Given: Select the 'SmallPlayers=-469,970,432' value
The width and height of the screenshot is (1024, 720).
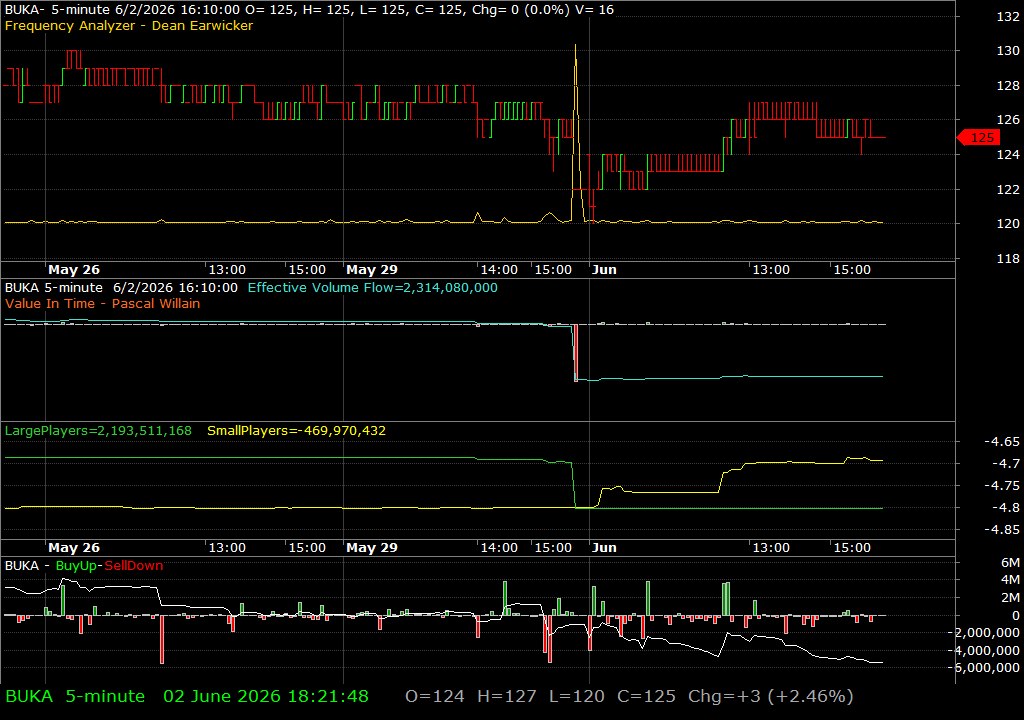Looking at the screenshot, I should coord(296,431).
